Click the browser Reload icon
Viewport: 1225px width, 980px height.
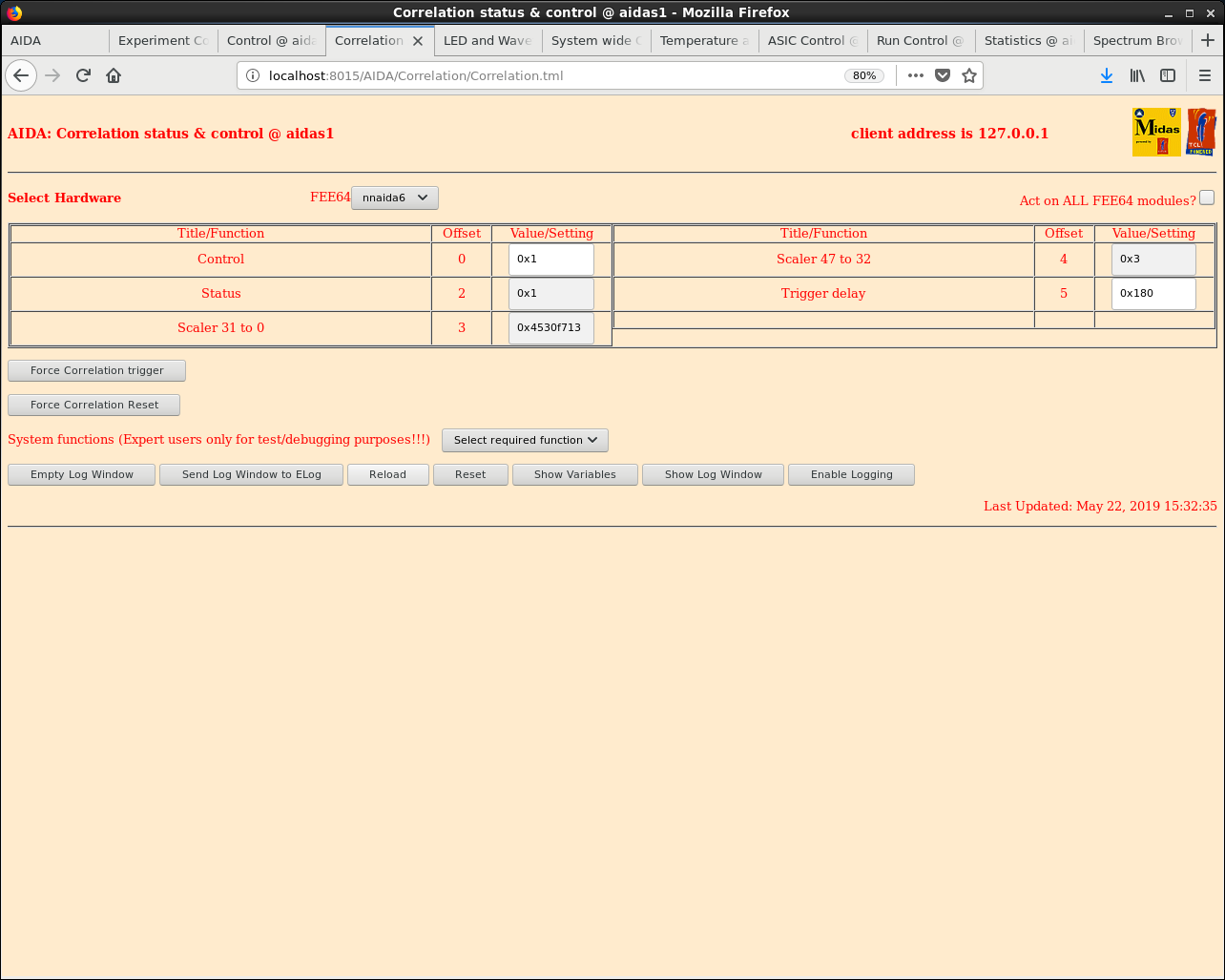[x=83, y=75]
